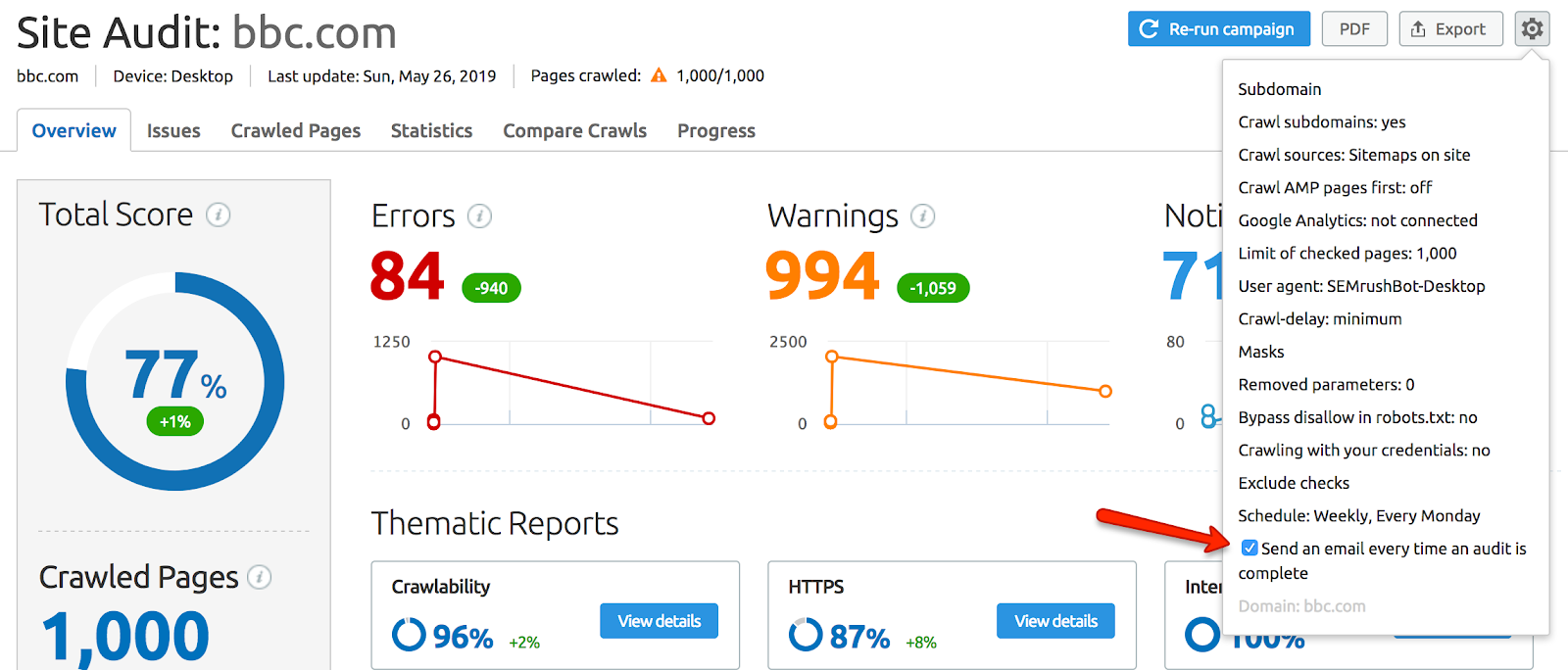The width and height of the screenshot is (1568, 670).
Task: Click the settings gear icon
Action: point(1532,29)
